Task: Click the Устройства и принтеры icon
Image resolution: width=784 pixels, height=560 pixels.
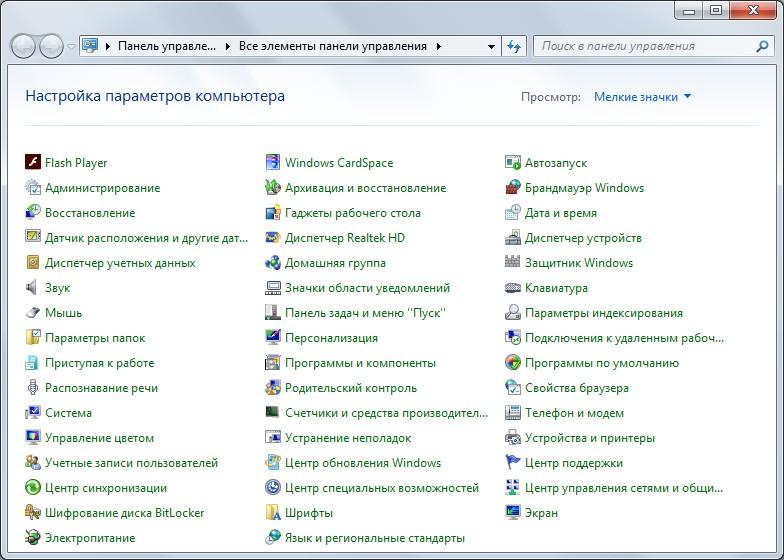Action: pyautogui.click(x=512, y=437)
